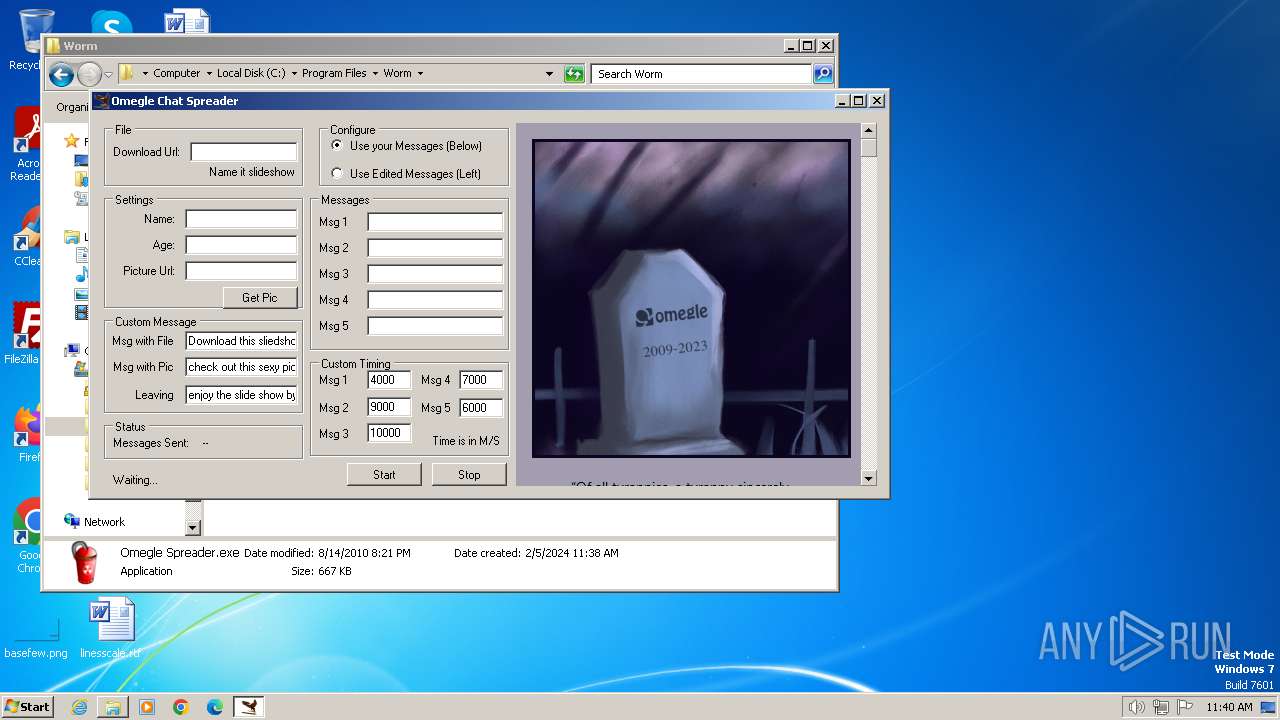Expand the Local Disk (C:) breadcrumb arrow

(x=294, y=74)
